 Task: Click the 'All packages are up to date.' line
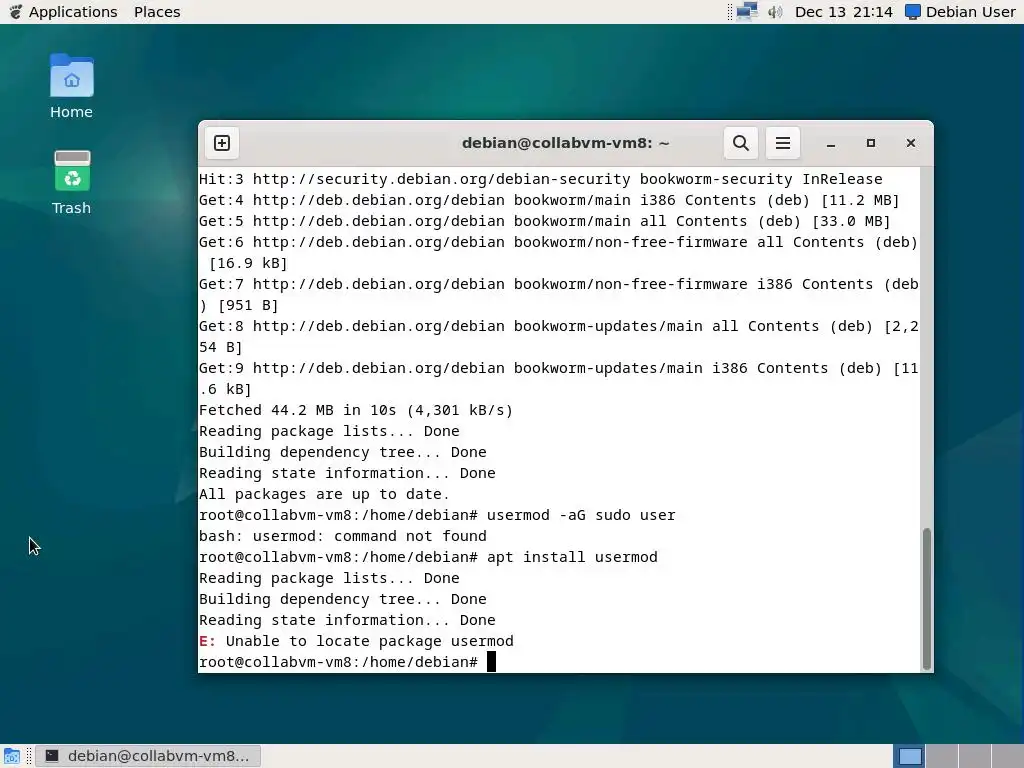[324, 494]
